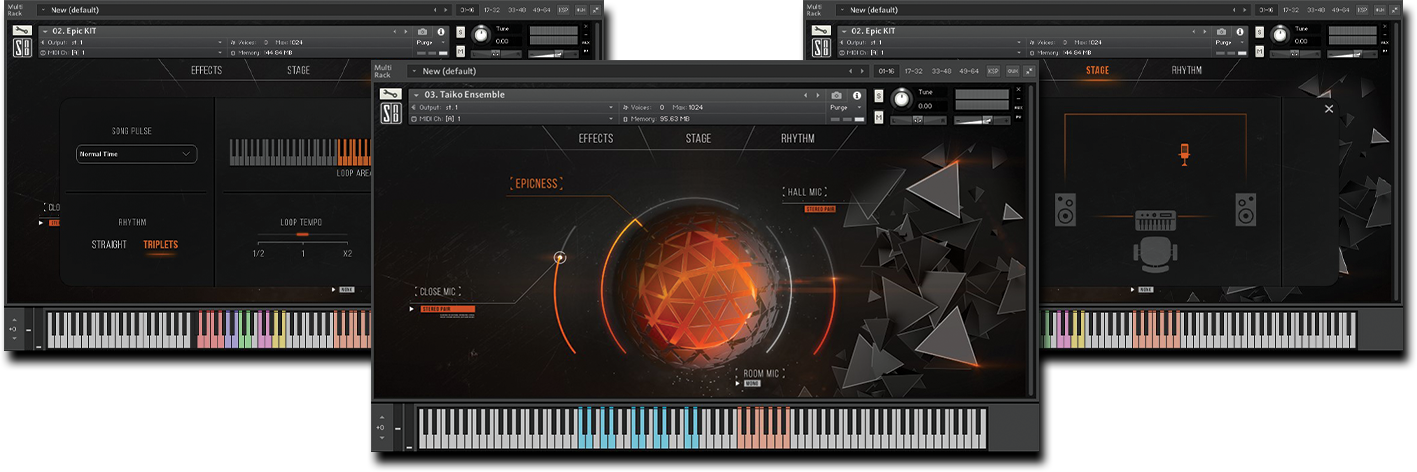Switch to the EFFECTS tab in Taiko Ensemble

point(596,138)
